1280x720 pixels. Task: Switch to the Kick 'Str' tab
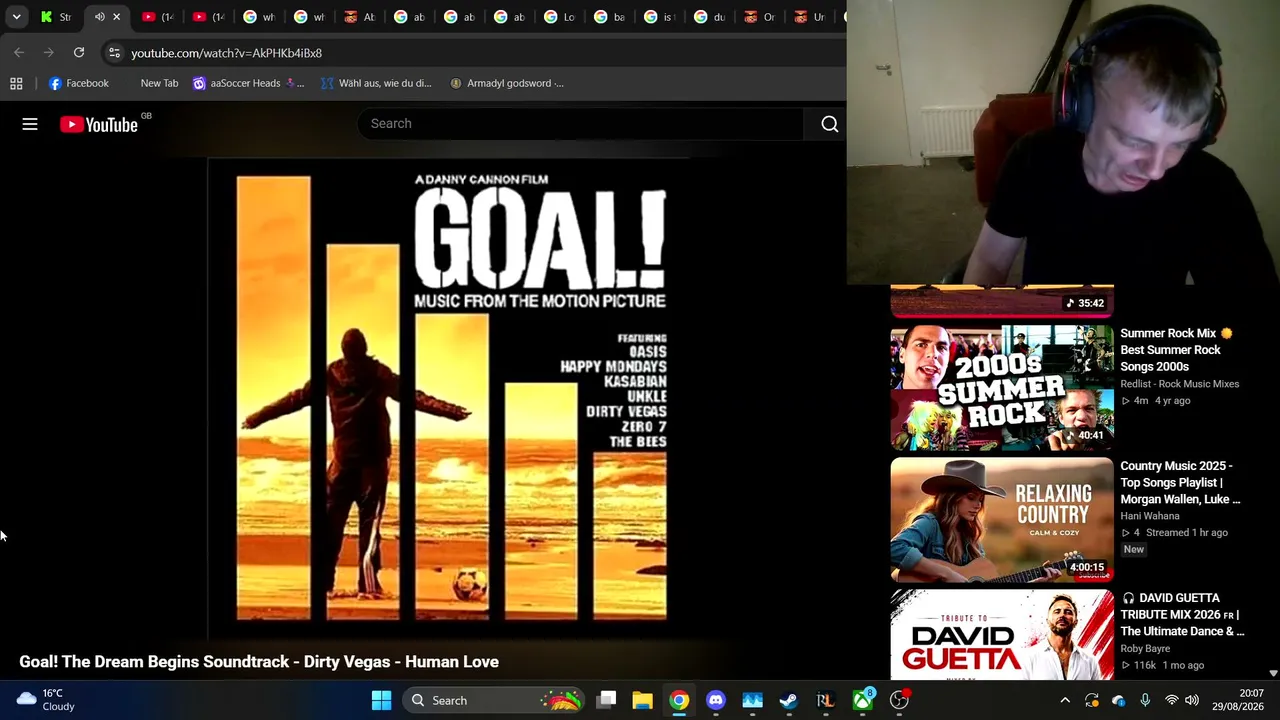coord(57,17)
